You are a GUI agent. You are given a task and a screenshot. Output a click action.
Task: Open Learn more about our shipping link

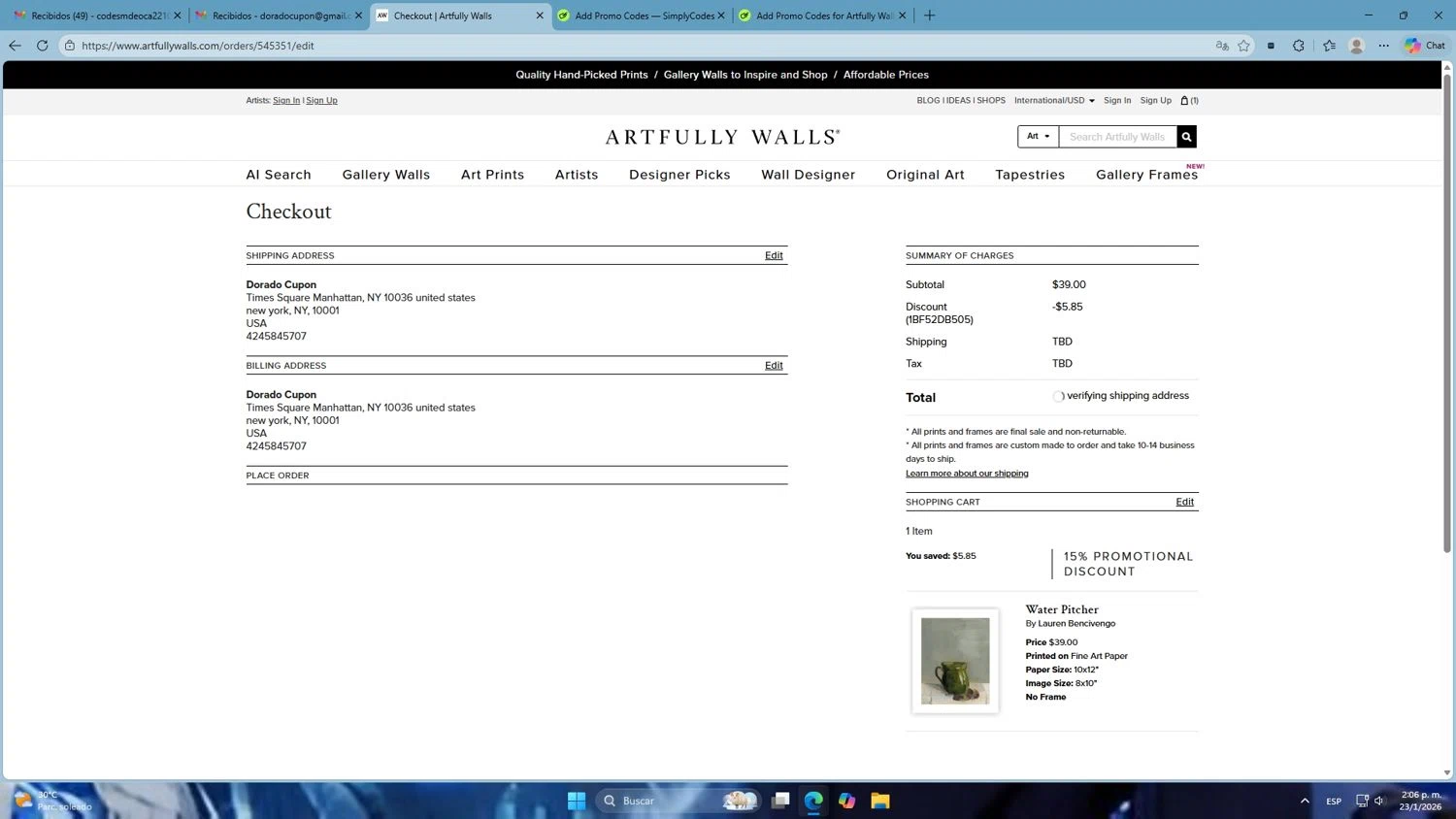point(967,474)
